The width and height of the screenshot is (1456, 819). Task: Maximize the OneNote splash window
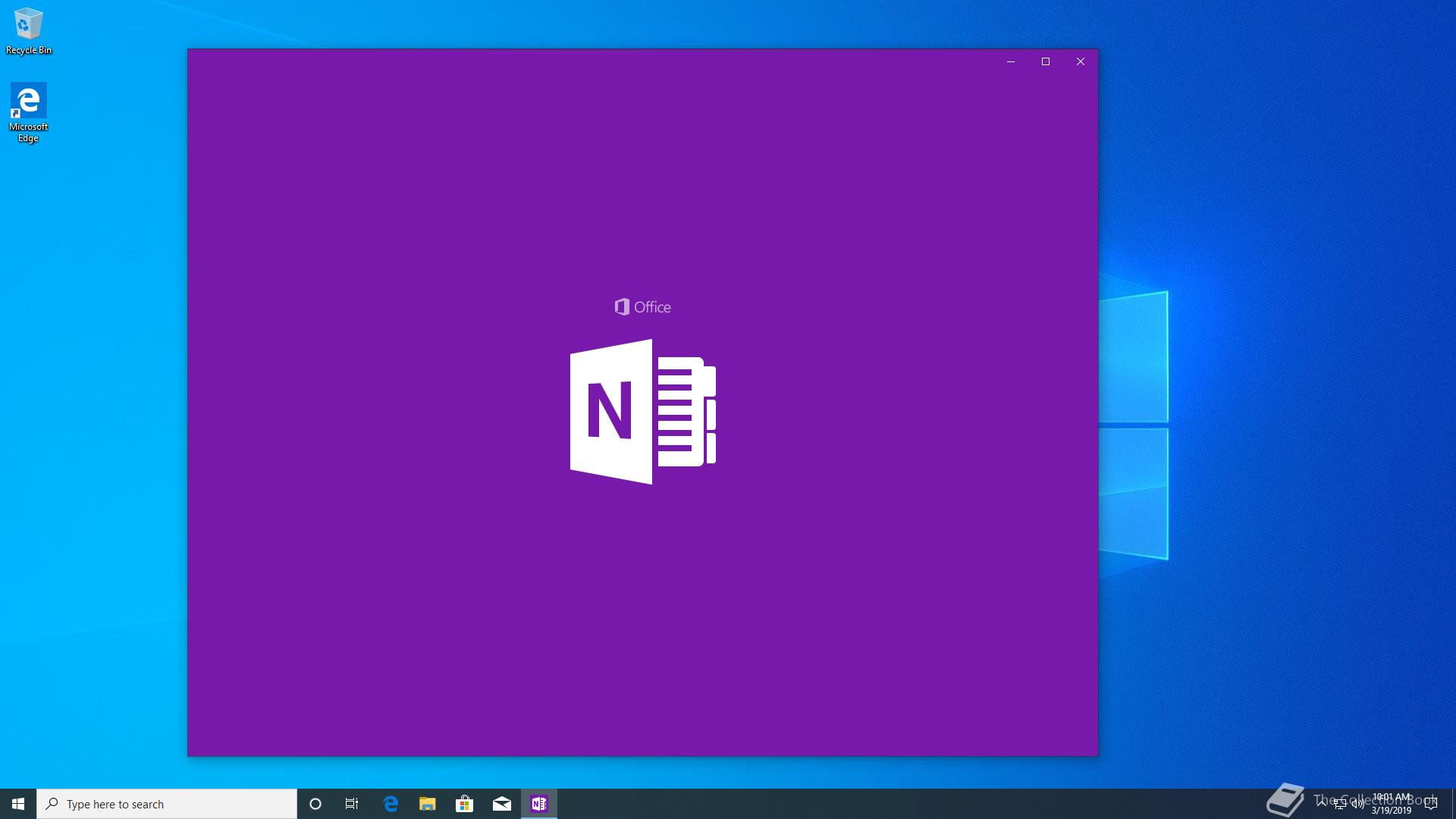1046,61
